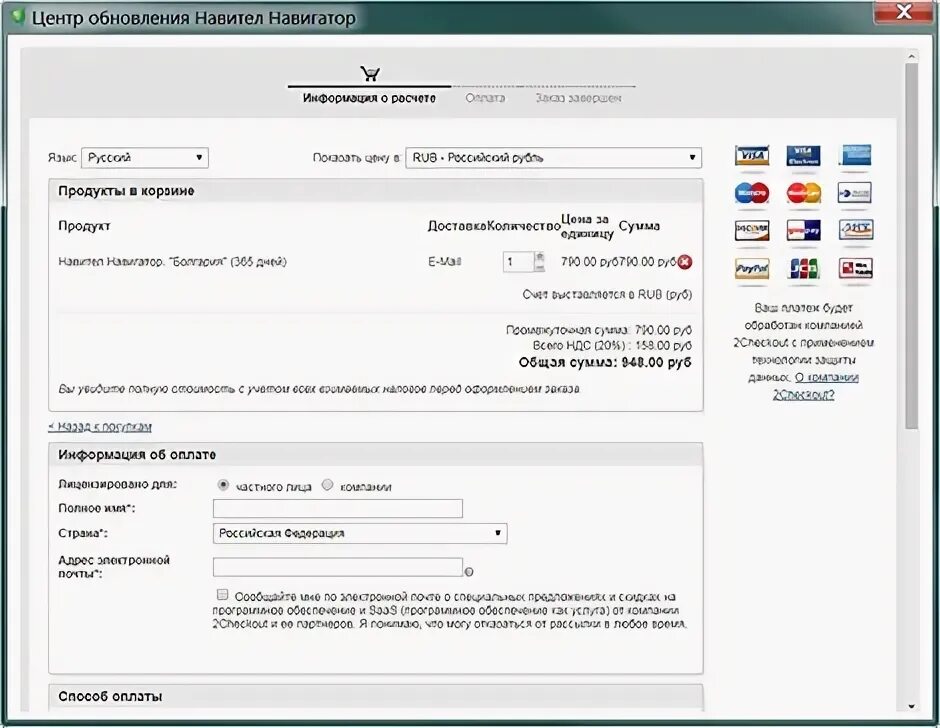Click the Visa card logo
Screen dimensions: 940x728
pyautogui.click(x=752, y=156)
